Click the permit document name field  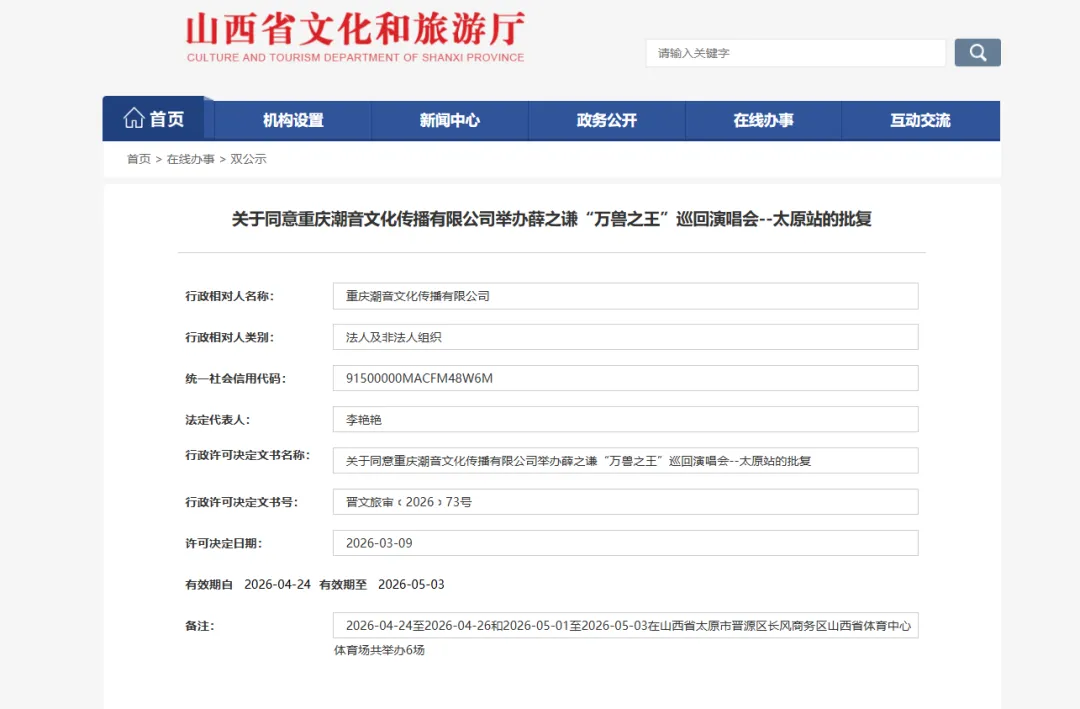point(625,461)
